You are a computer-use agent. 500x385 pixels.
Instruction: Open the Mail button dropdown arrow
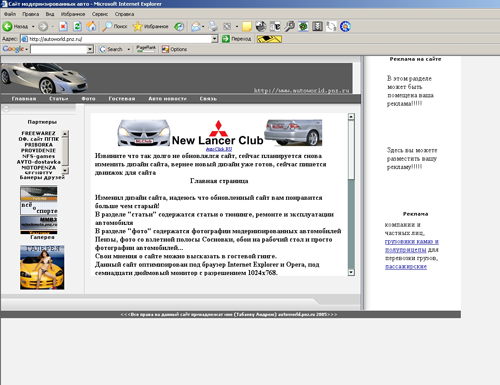pyautogui.click(x=203, y=26)
